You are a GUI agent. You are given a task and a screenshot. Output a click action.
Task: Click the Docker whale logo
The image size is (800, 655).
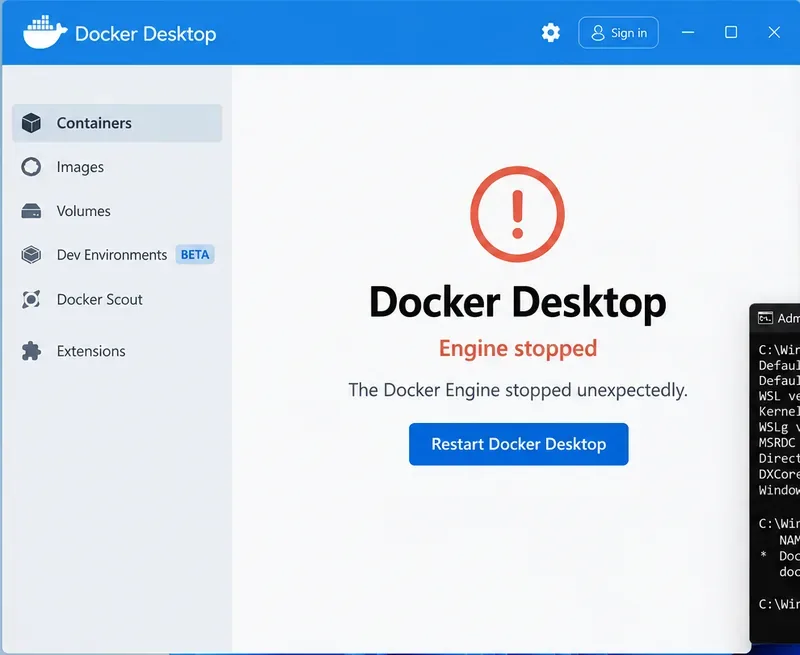pyautogui.click(x=45, y=32)
